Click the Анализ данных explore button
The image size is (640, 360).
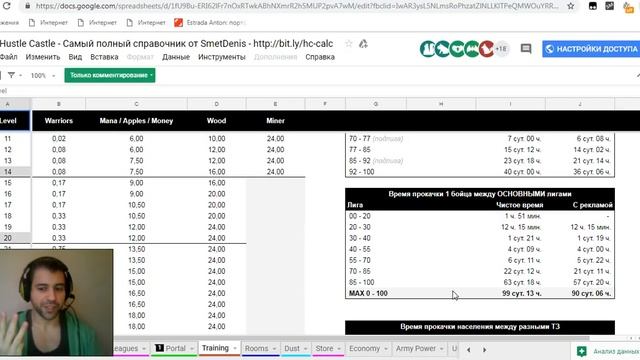click(x=608, y=351)
